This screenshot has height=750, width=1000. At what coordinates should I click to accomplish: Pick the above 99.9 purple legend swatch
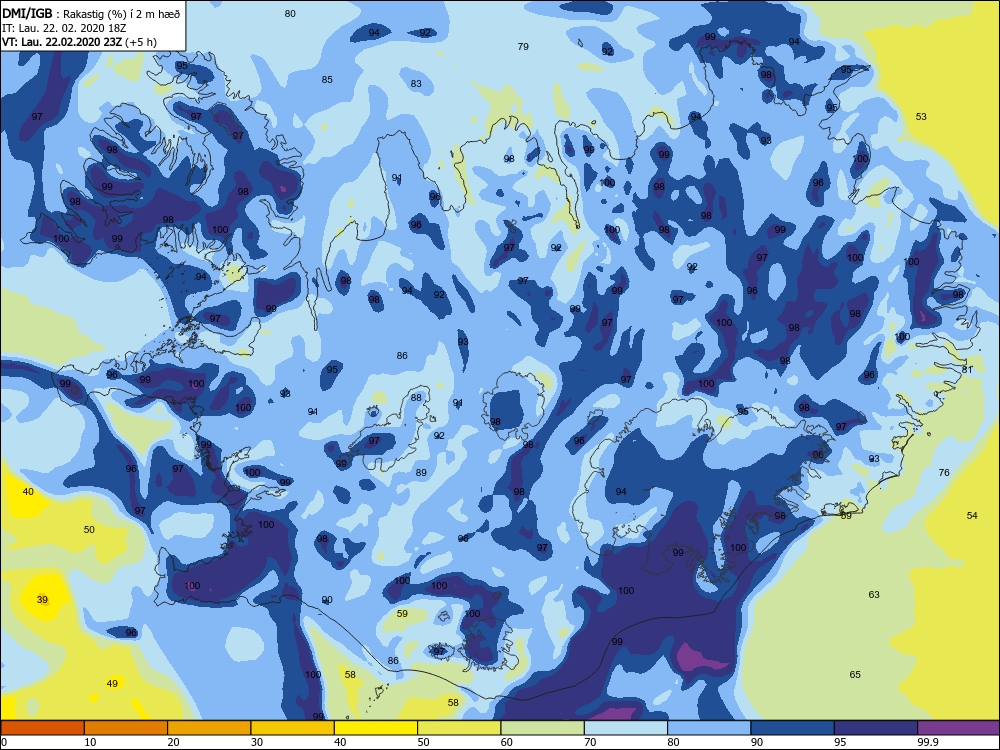click(x=959, y=728)
